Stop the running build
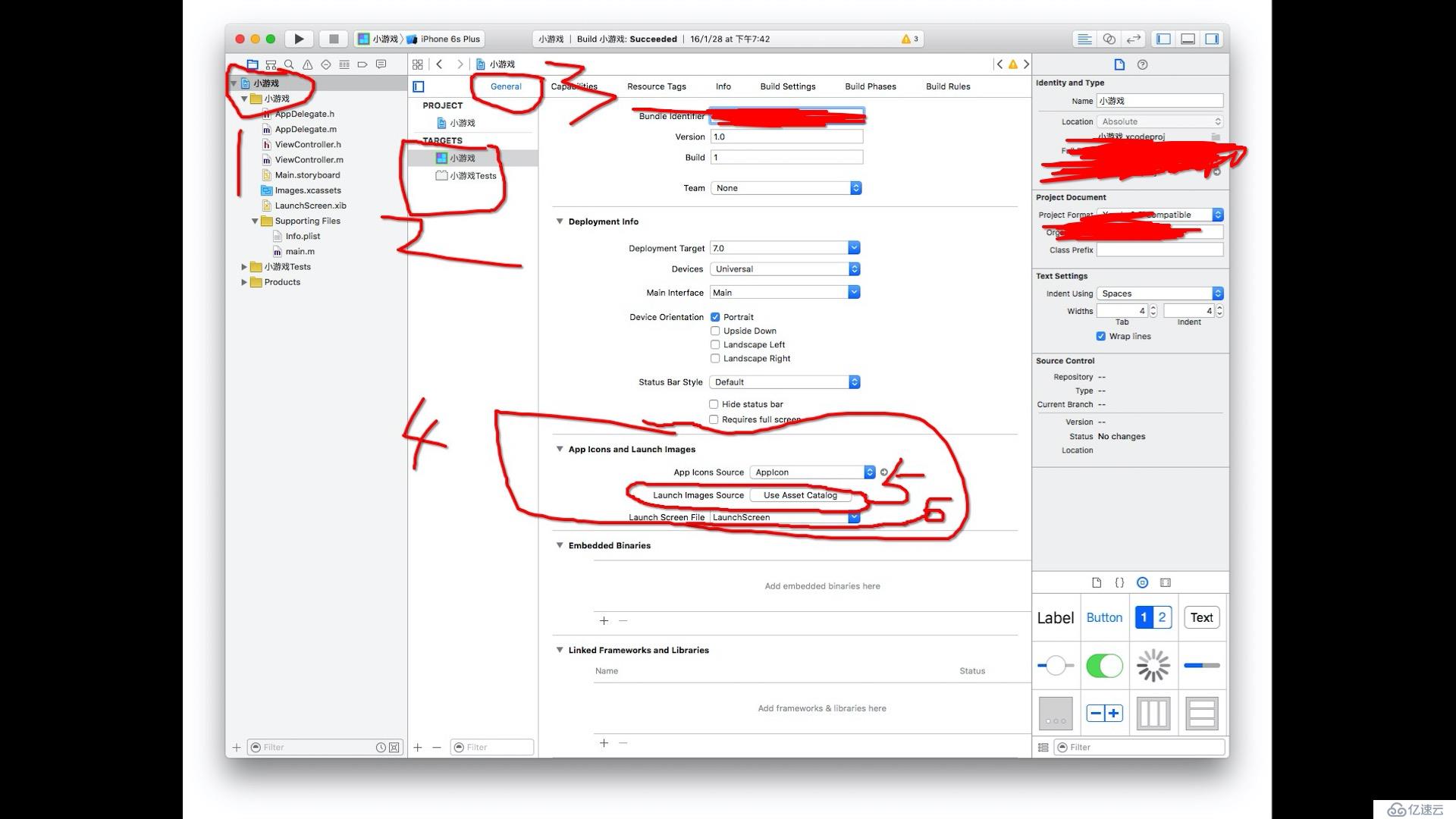 click(333, 39)
